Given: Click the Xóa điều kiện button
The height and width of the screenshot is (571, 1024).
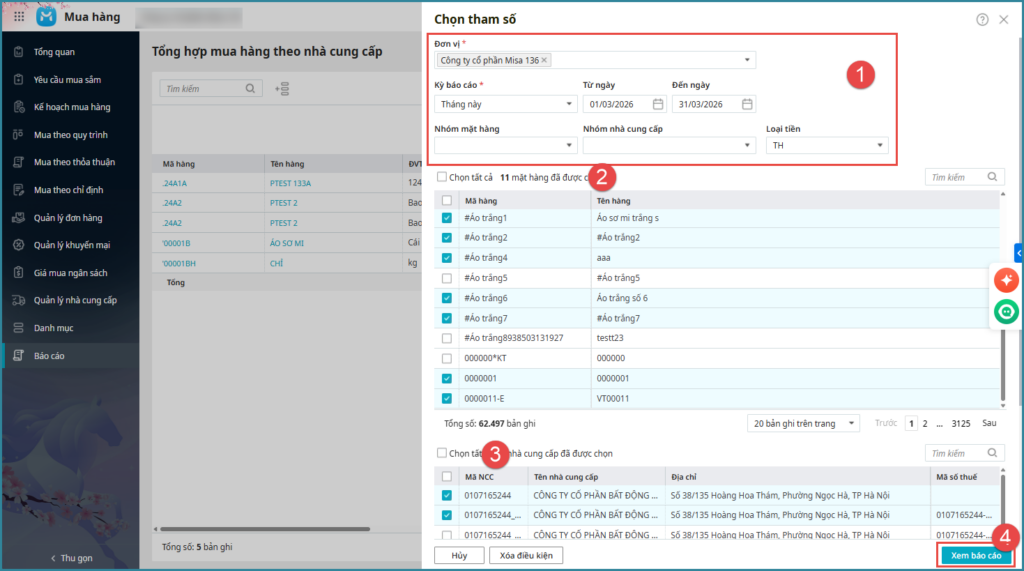Looking at the screenshot, I should click(526, 555).
